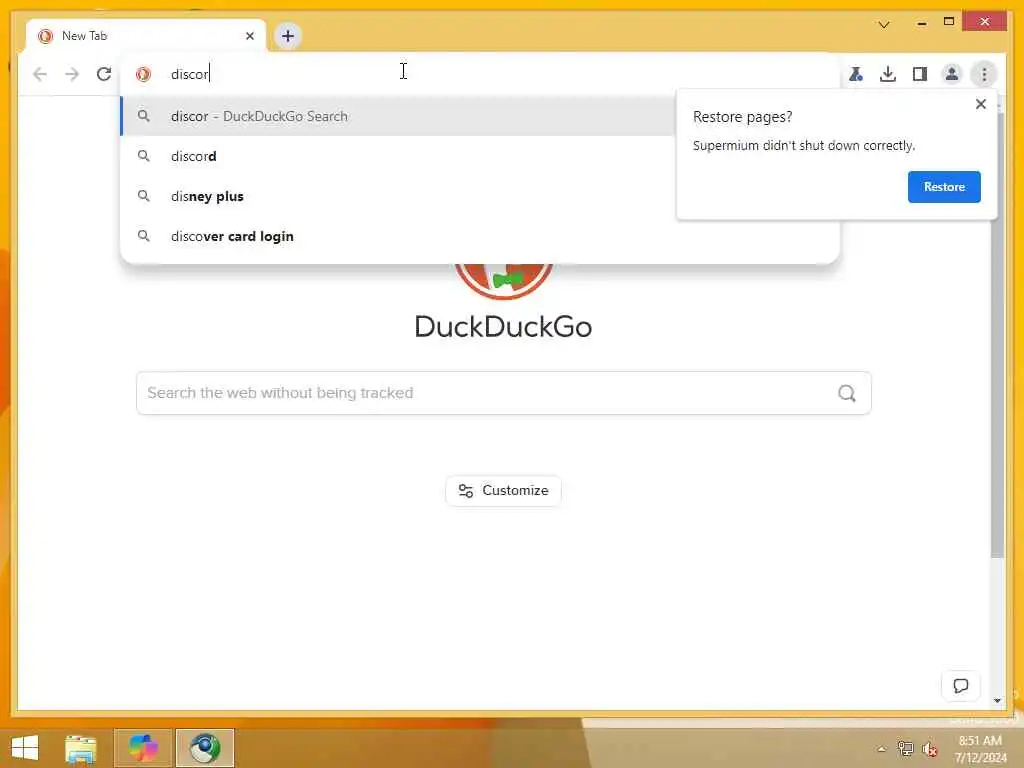Click the Restore button
1024x768 pixels.
point(944,187)
